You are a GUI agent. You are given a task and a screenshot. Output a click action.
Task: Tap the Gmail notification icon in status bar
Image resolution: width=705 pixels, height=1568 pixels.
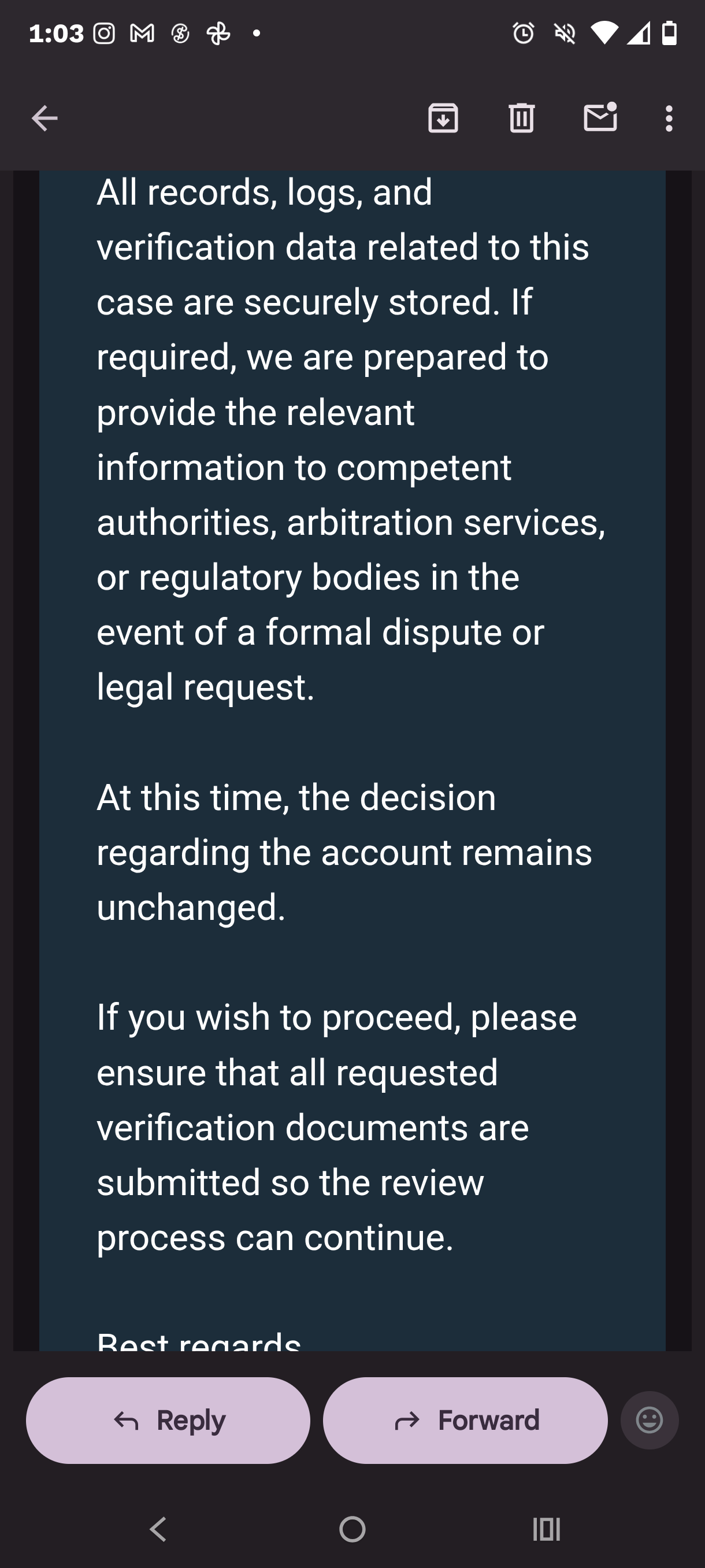142,34
